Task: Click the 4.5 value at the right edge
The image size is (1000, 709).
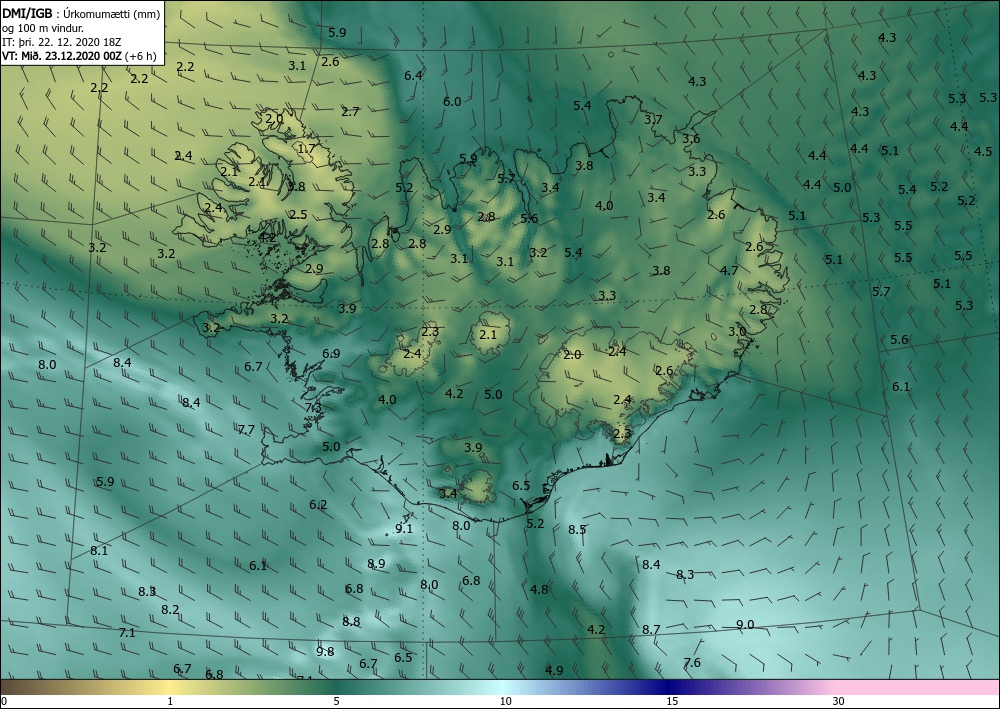Action: 983,151
